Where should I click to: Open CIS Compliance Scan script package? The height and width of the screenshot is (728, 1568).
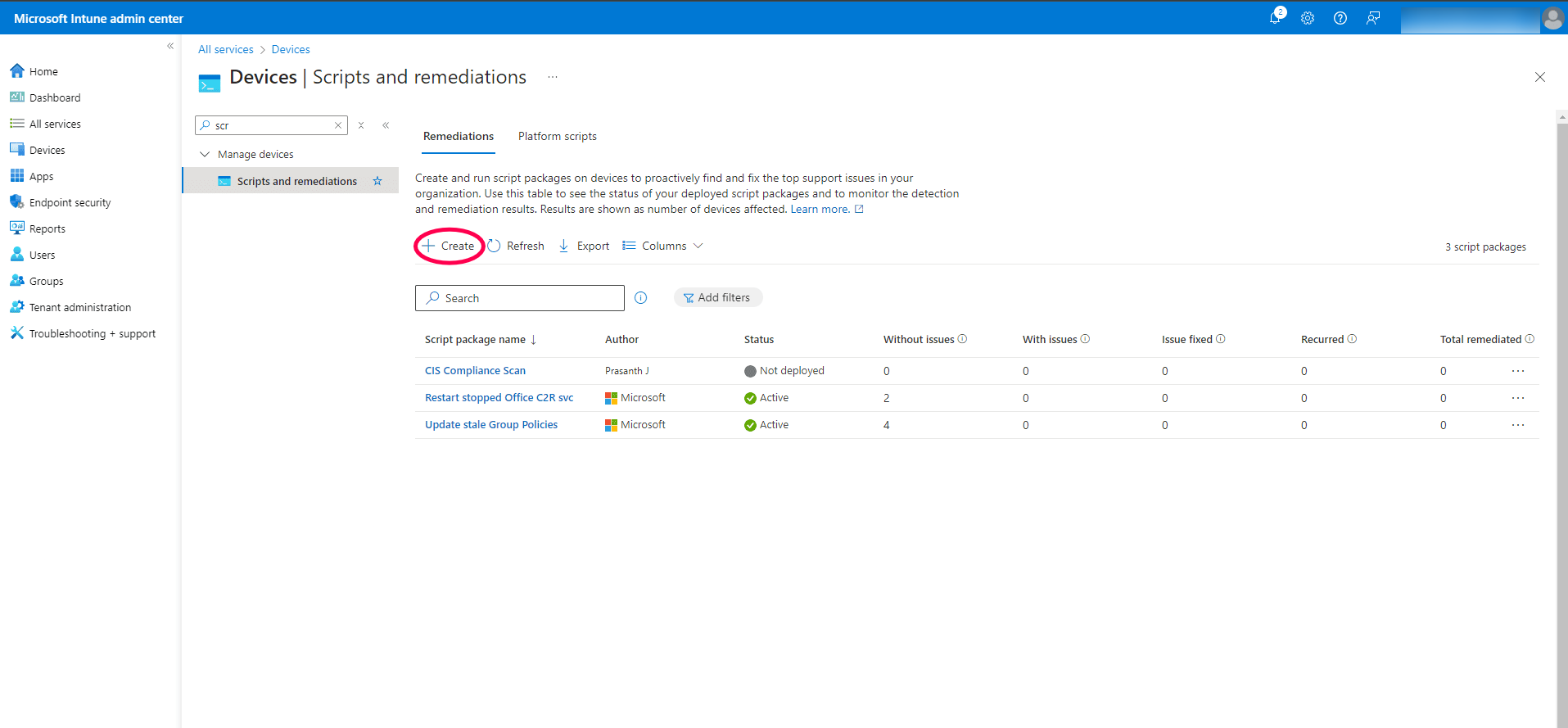click(x=475, y=371)
